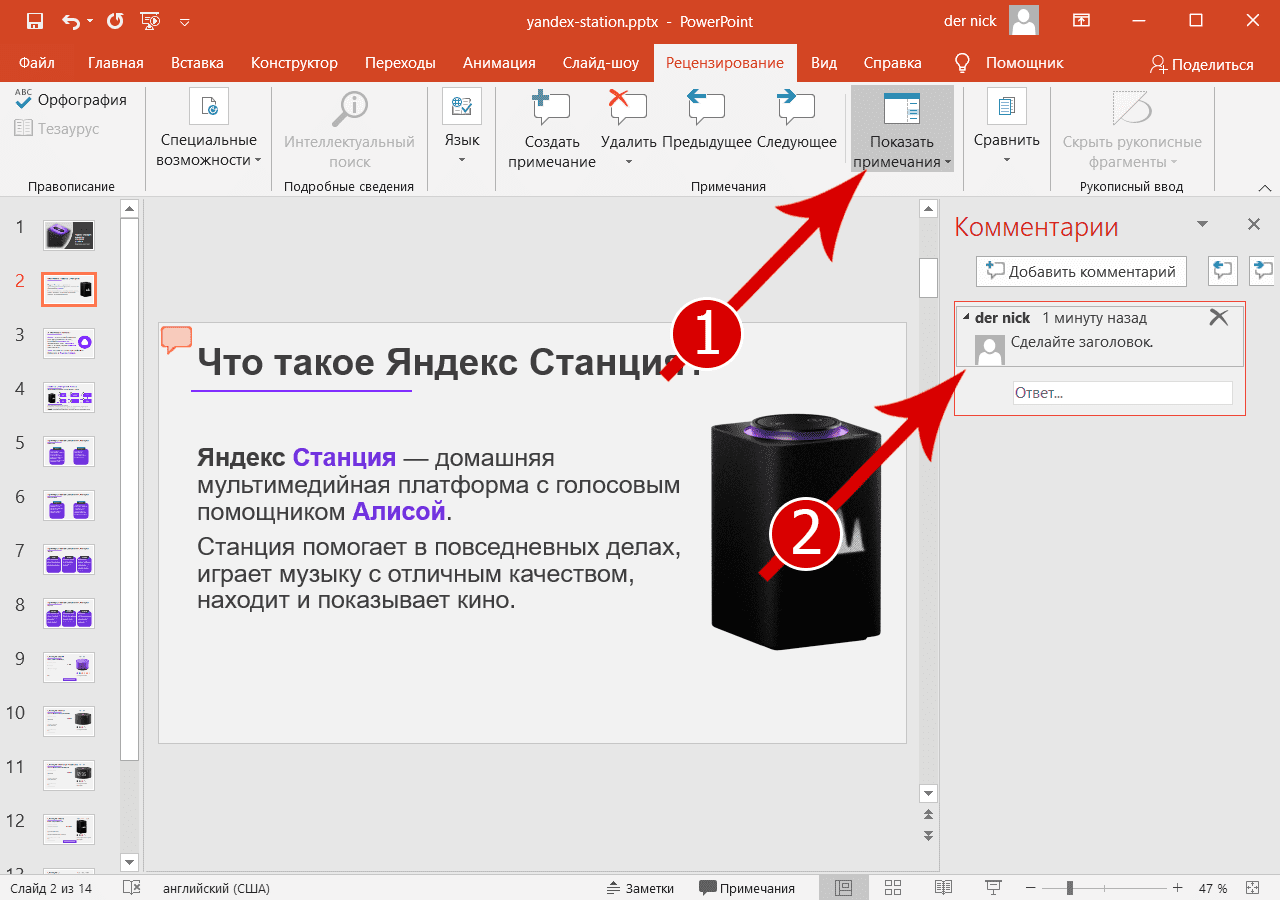This screenshot has height=900, width=1280.
Task: Toggle Примечания comments in status bar
Action: 747,888
